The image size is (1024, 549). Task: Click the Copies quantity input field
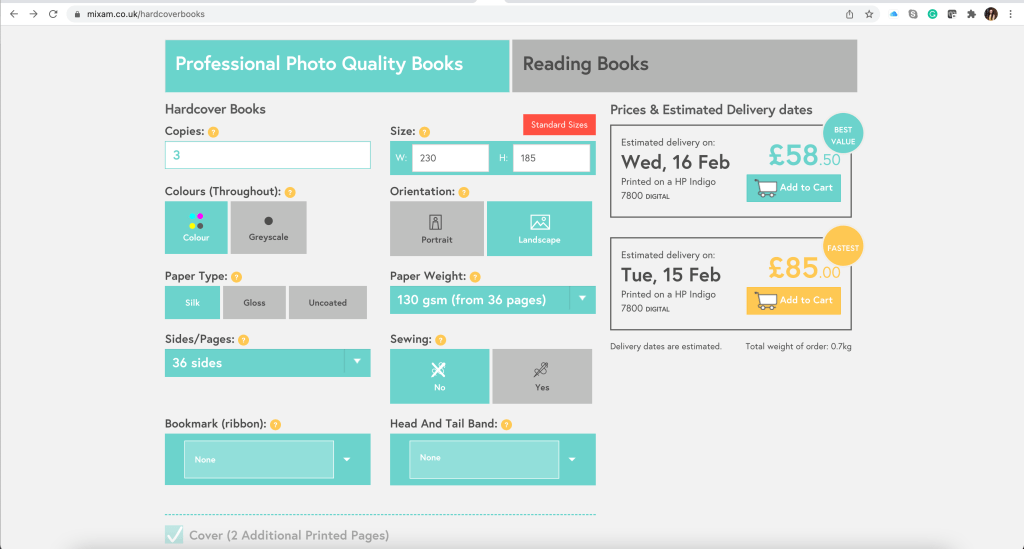click(267, 155)
